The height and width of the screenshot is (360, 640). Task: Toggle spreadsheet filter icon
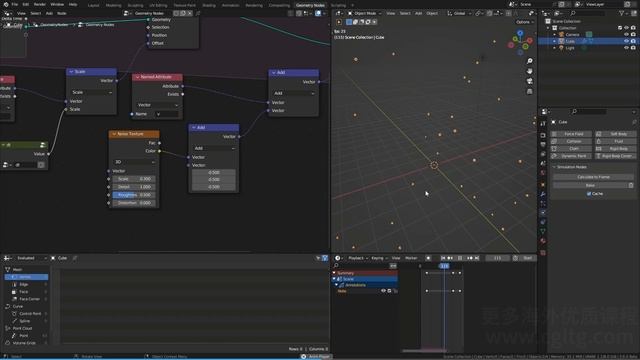pos(325,258)
